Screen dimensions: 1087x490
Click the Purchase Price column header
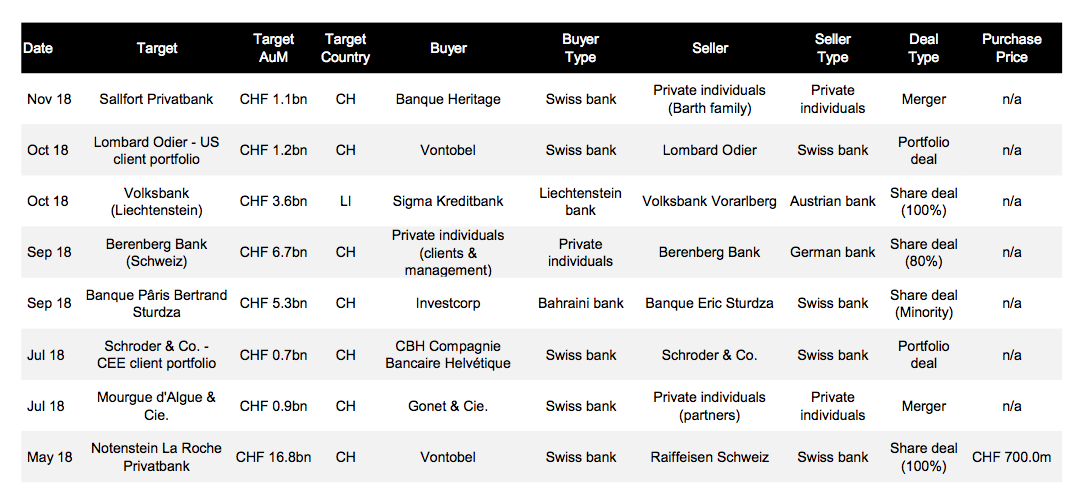click(1011, 48)
